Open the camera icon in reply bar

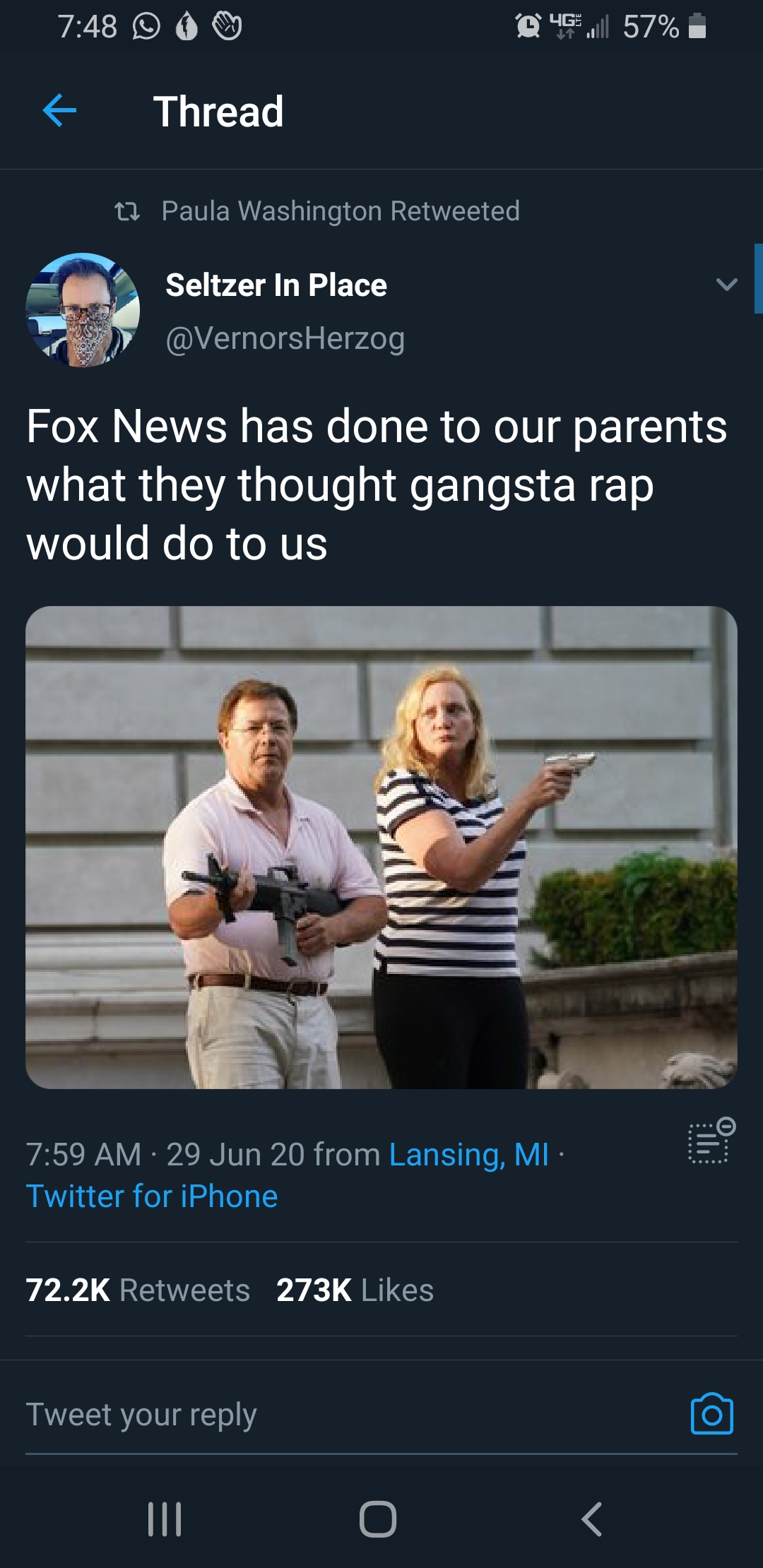coord(711,1414)
